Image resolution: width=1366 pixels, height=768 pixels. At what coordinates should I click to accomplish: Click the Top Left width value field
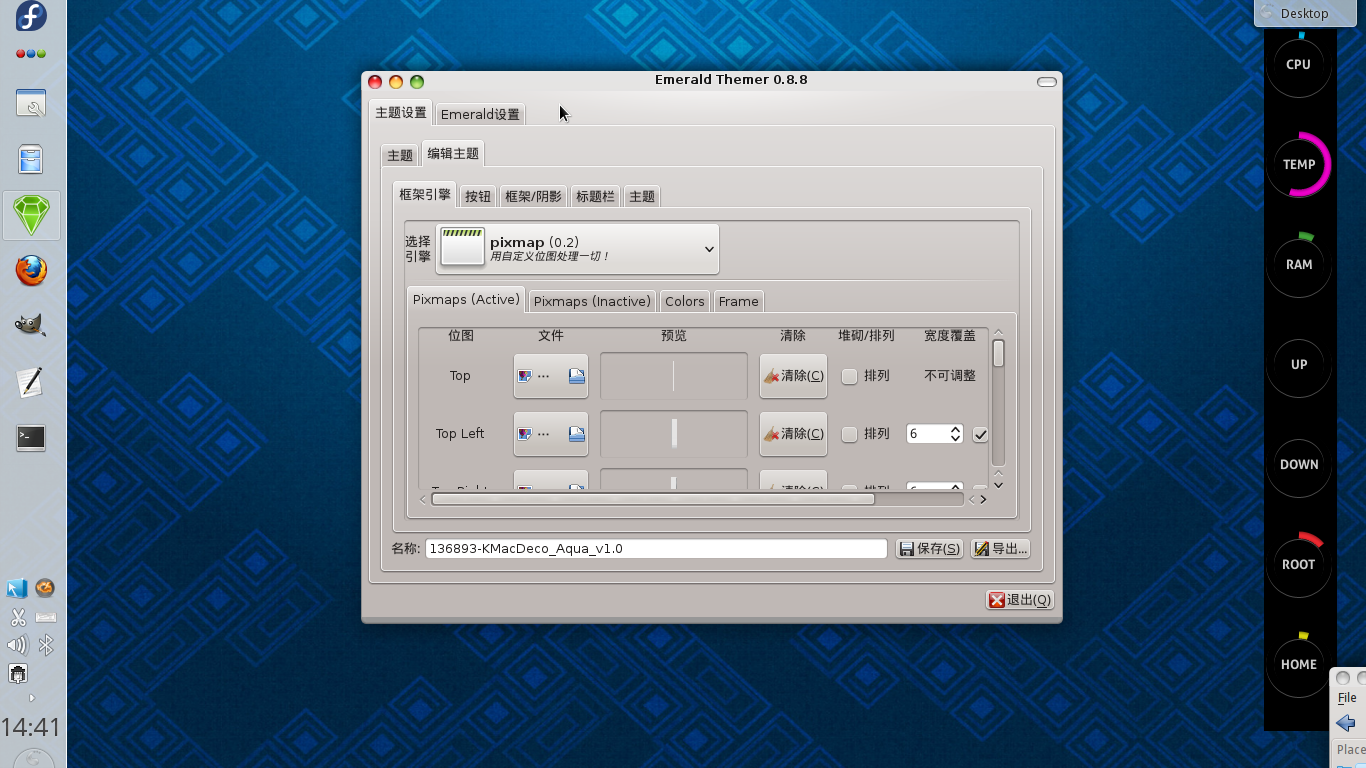click(x=927, y=434)
